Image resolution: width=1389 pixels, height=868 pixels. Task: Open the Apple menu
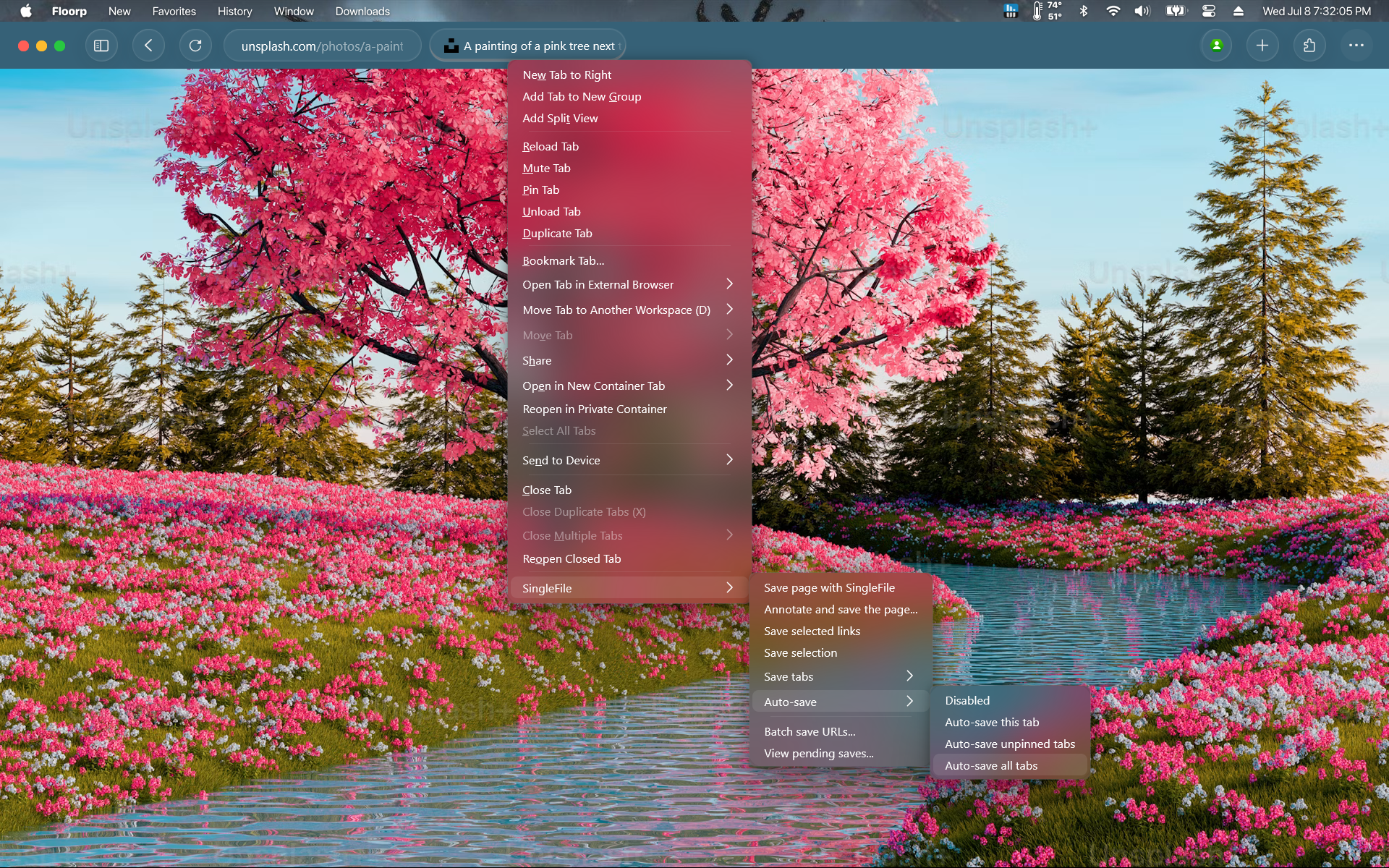(x=26, y=11)
